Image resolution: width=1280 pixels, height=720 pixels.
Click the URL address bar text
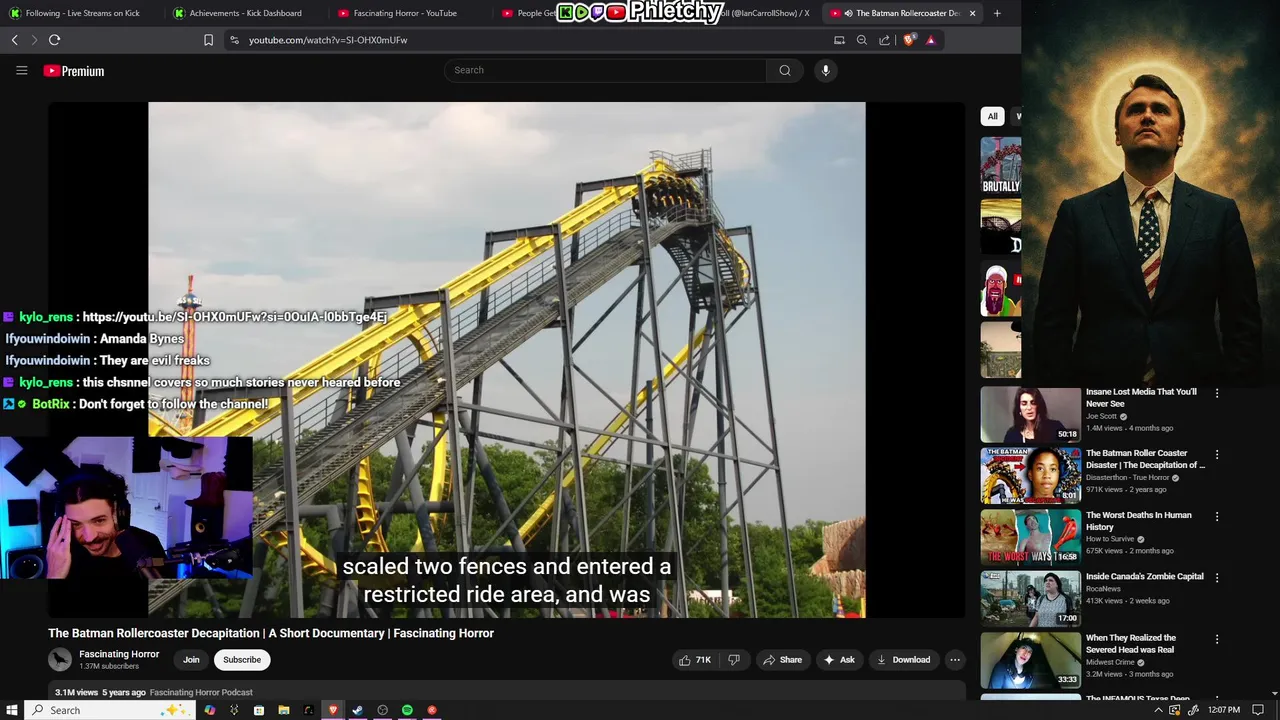[x=328, y=40]
